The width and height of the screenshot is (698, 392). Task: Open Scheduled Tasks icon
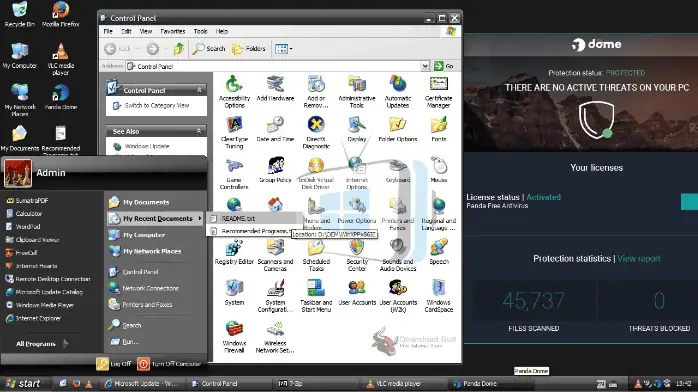click(x=316, y=255)
